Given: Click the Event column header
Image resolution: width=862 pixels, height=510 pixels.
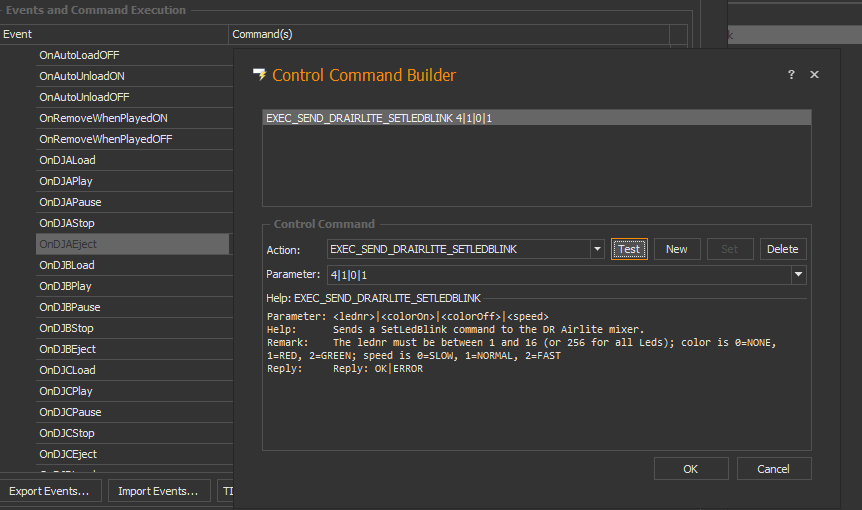Looking at the screenshot, I should 18,34.
